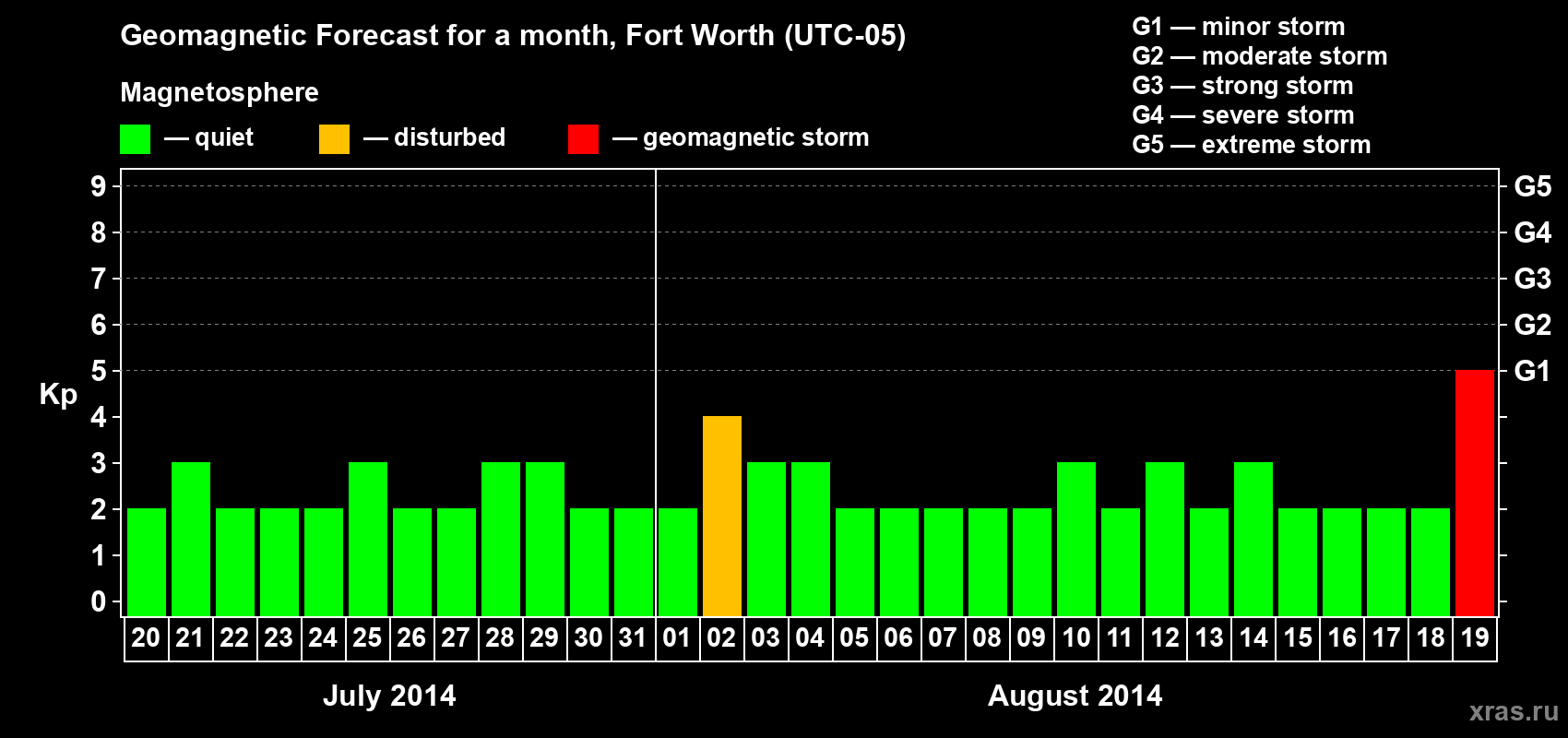Click the green bar for August 18
The height and width of the screenshot is (738, 1568).
coord(1431,563)
